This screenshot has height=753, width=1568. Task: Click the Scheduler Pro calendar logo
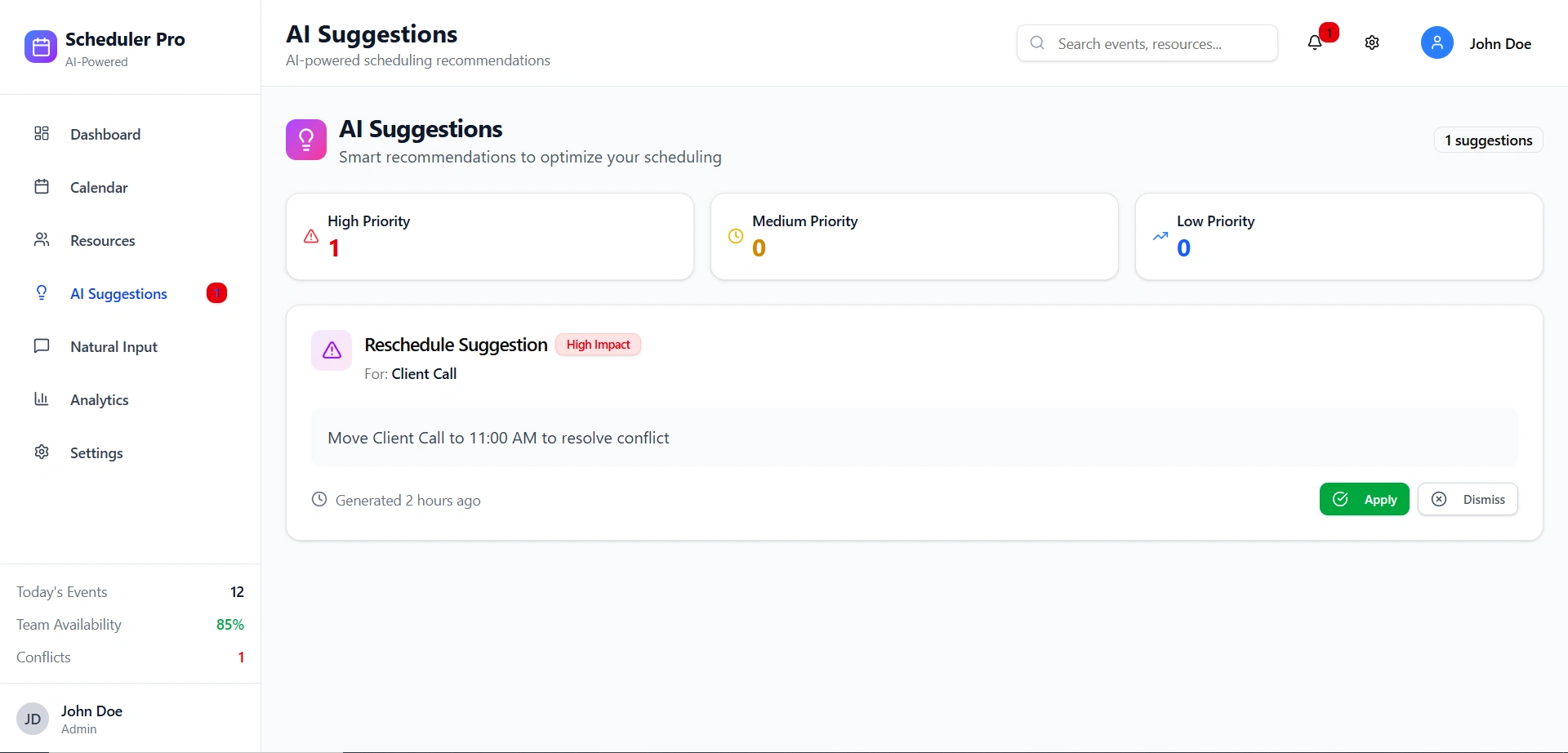click(x=41, y=47)
